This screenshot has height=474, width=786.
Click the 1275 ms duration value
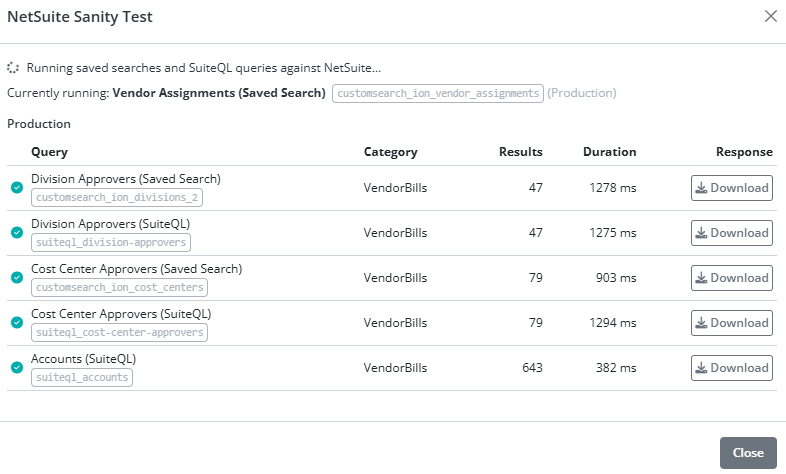(x=613, y=233)
